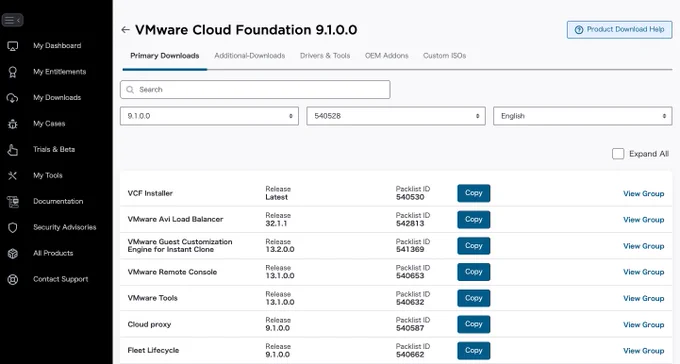Focus the Search input field
Image resolution: width=680 pixels, height=364 pixels.
[255, 89]
